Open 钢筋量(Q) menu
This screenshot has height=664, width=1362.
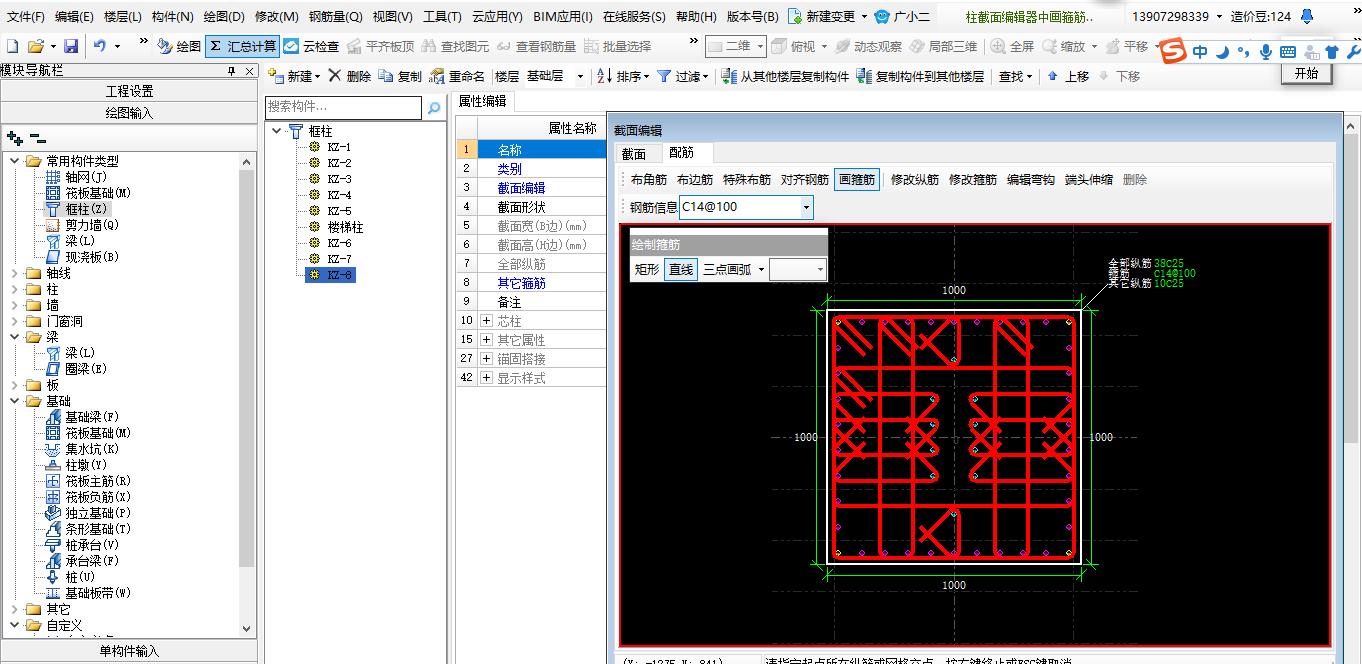tap(335, 17)
